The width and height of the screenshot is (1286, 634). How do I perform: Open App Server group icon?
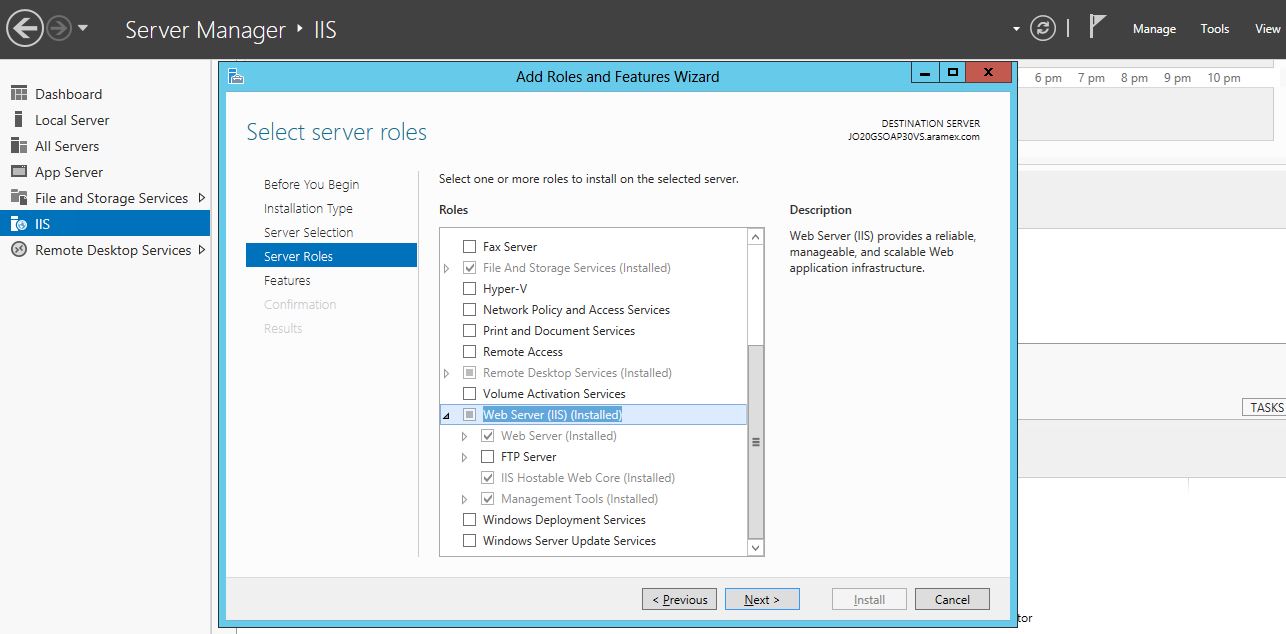coord(19,172)
